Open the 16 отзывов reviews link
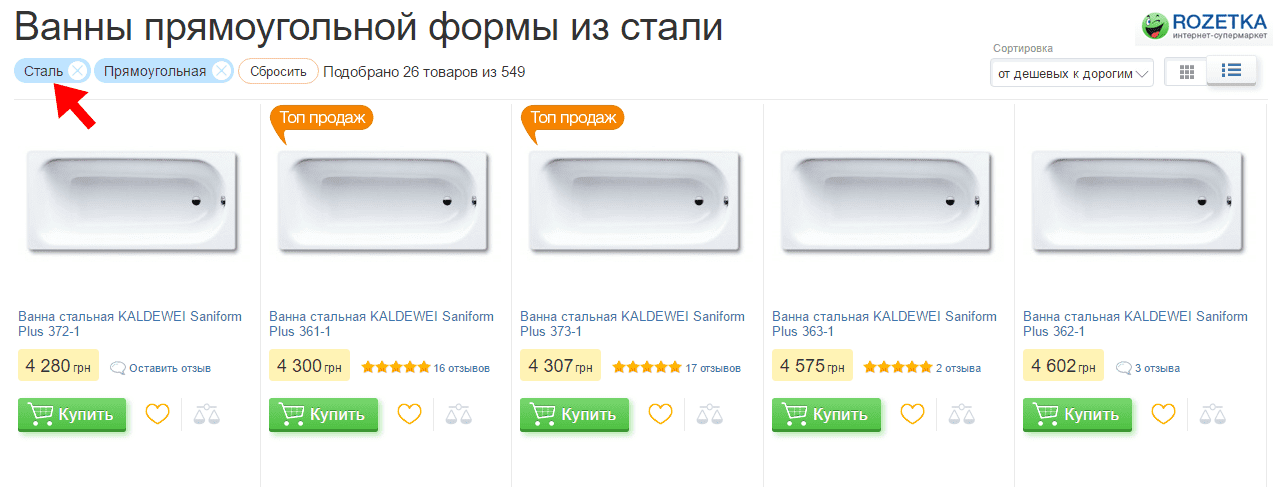The width and height of the screenshot is (1278, 487). point(461,368)
